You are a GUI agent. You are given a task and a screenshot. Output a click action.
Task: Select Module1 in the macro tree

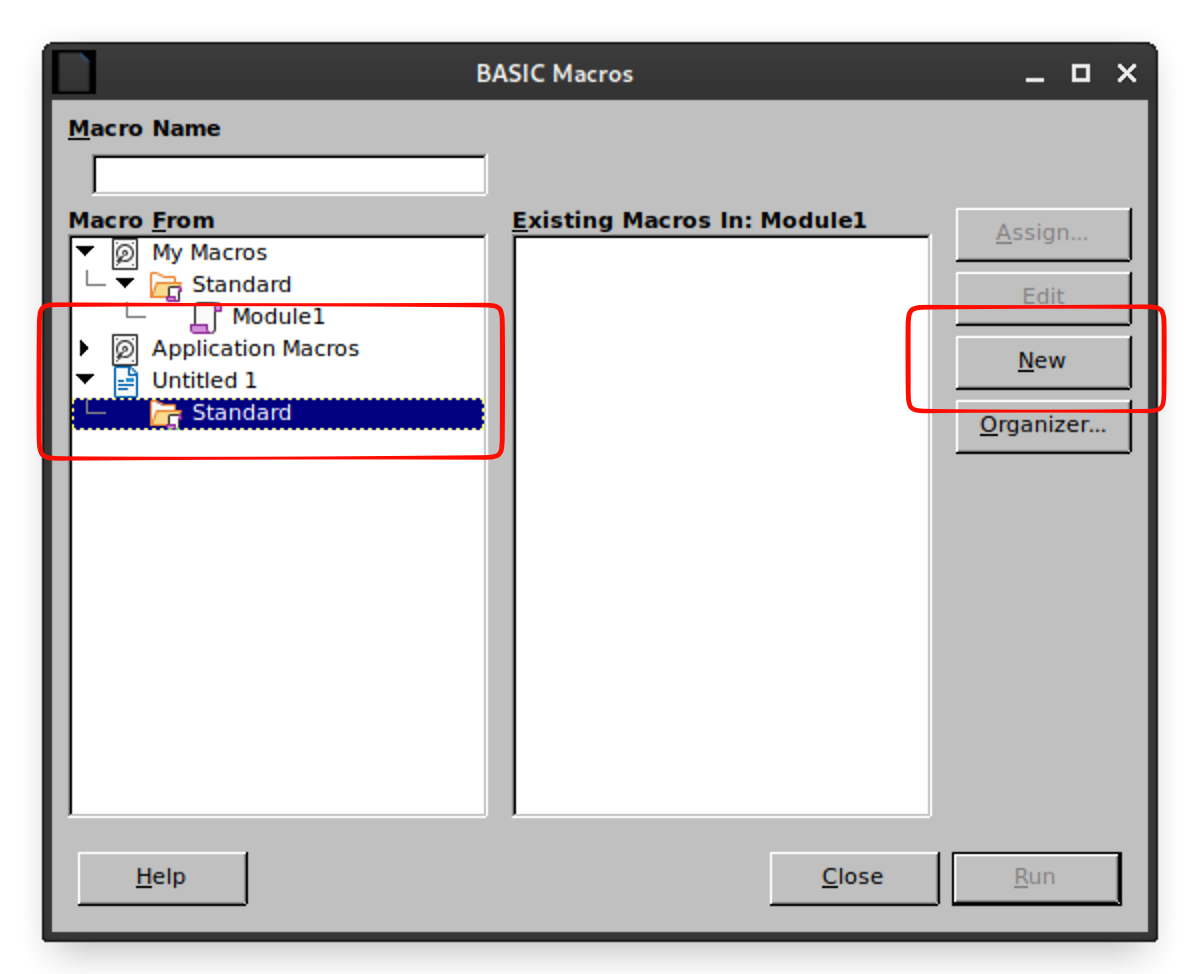(x=278, y=316)
